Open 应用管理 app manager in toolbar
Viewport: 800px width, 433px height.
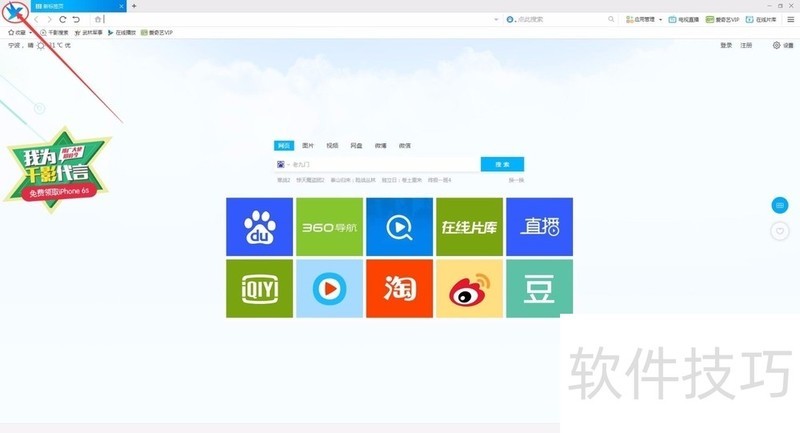(x=641, y=19)
